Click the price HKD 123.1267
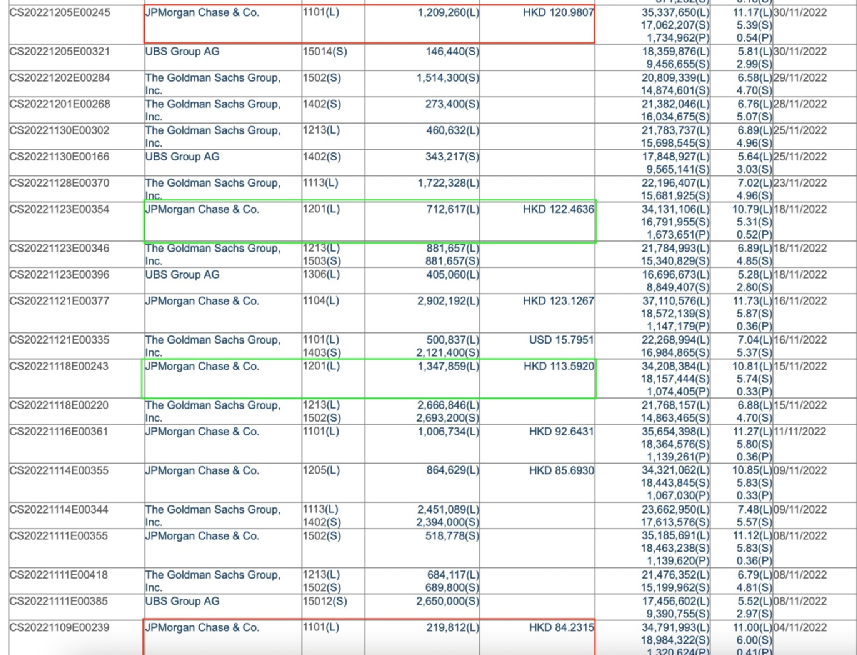 [559, 301]
